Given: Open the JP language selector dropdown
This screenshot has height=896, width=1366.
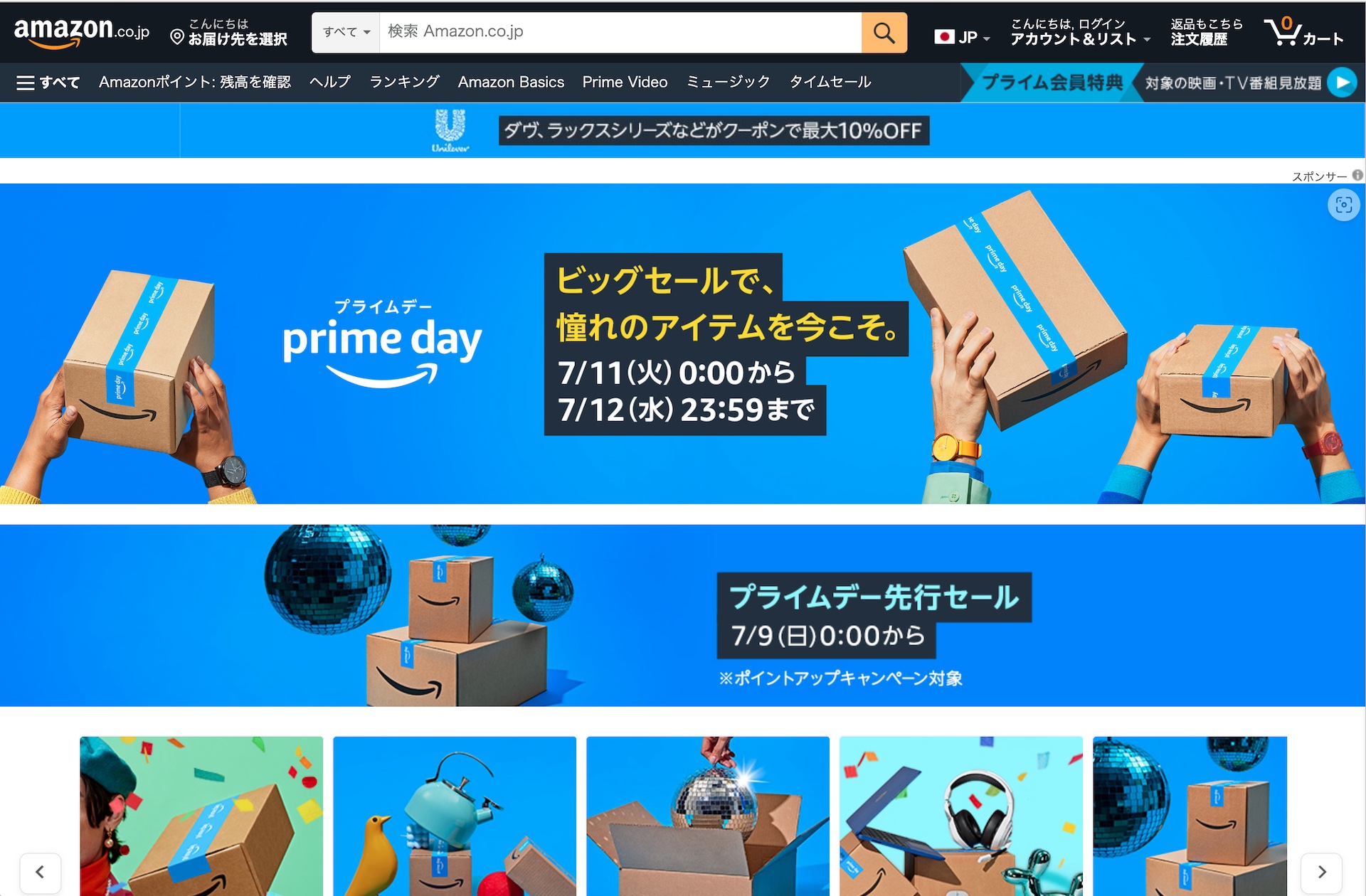Looking at the screenshot, I should pyautogui.click(x=962, y=37).
